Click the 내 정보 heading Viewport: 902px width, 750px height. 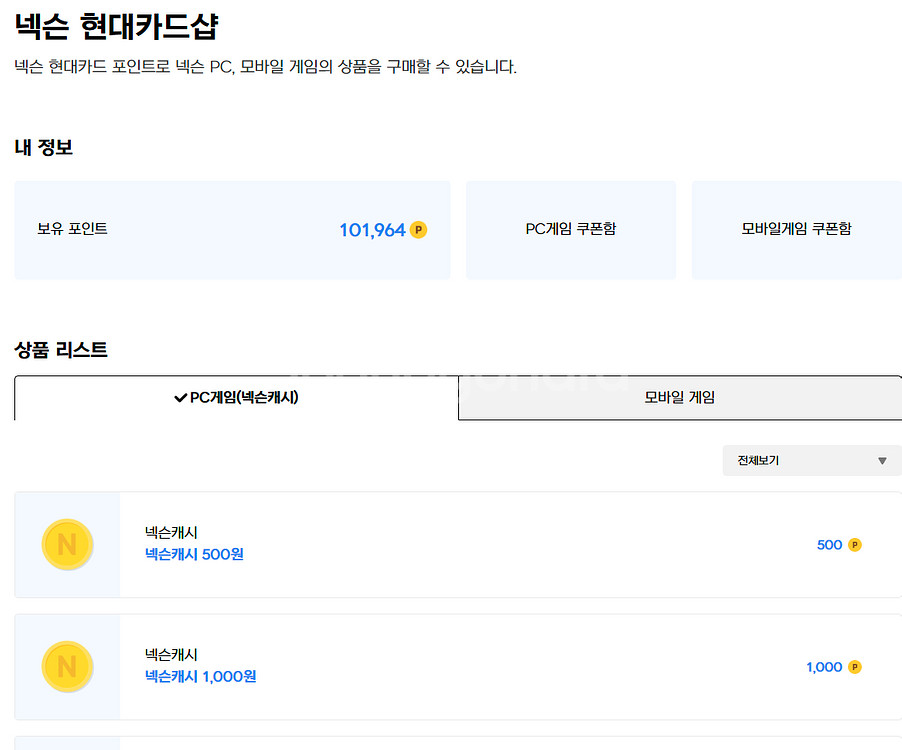click(x=44, y=147)
